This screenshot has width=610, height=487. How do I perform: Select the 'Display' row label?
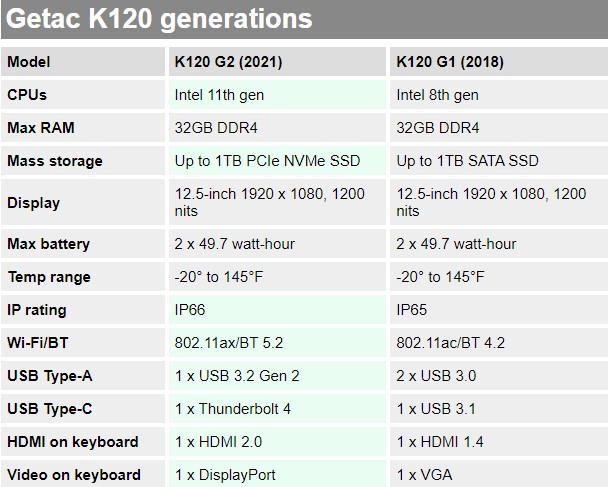click(x=34, y=203)
